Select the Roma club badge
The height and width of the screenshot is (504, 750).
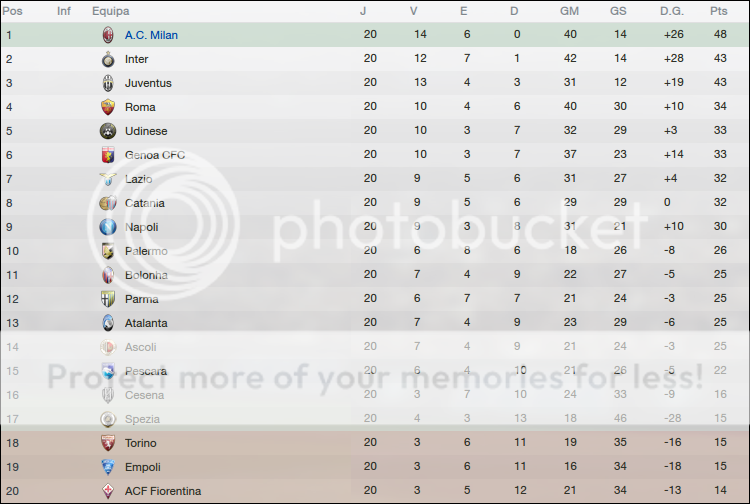coord(108,107)
